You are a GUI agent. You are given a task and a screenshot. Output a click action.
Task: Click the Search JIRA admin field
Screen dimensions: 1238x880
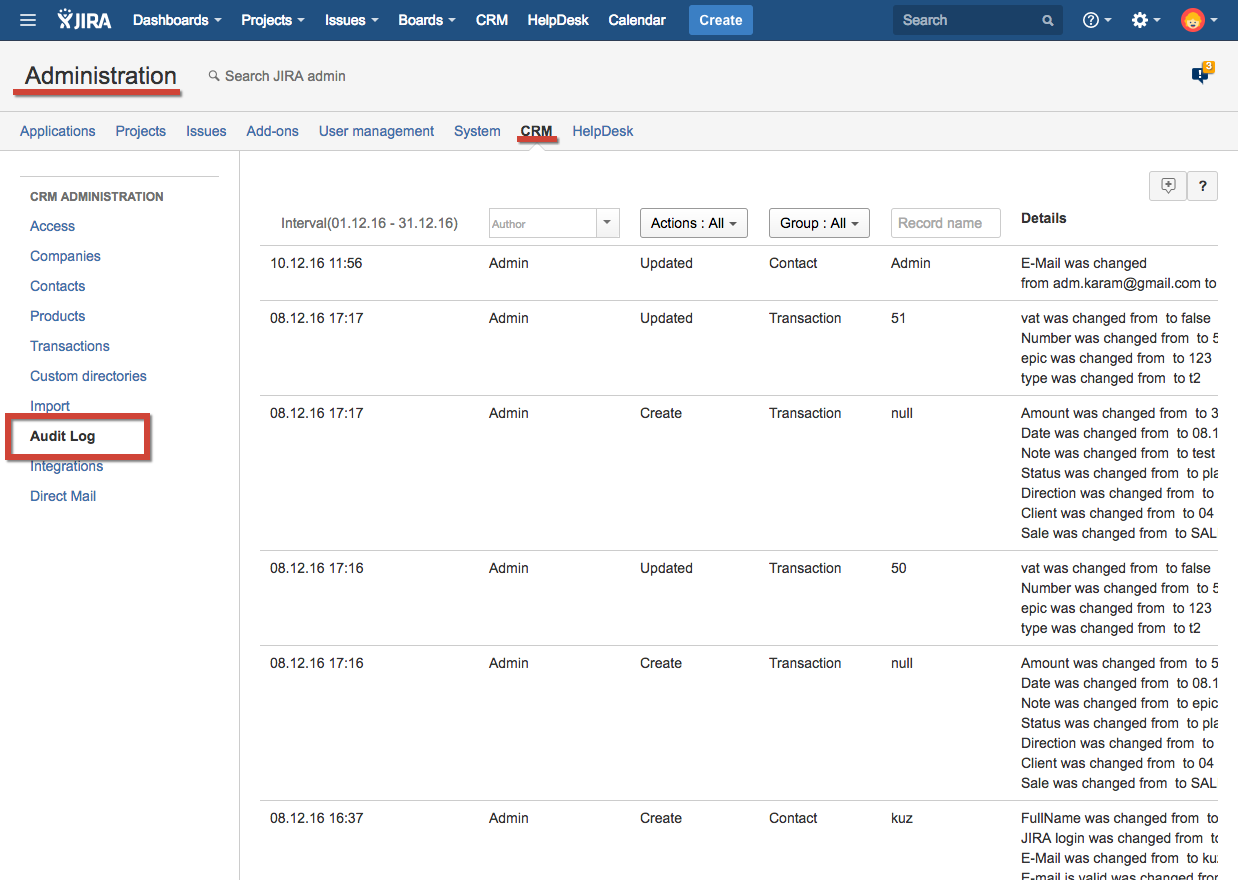[285, 76]
